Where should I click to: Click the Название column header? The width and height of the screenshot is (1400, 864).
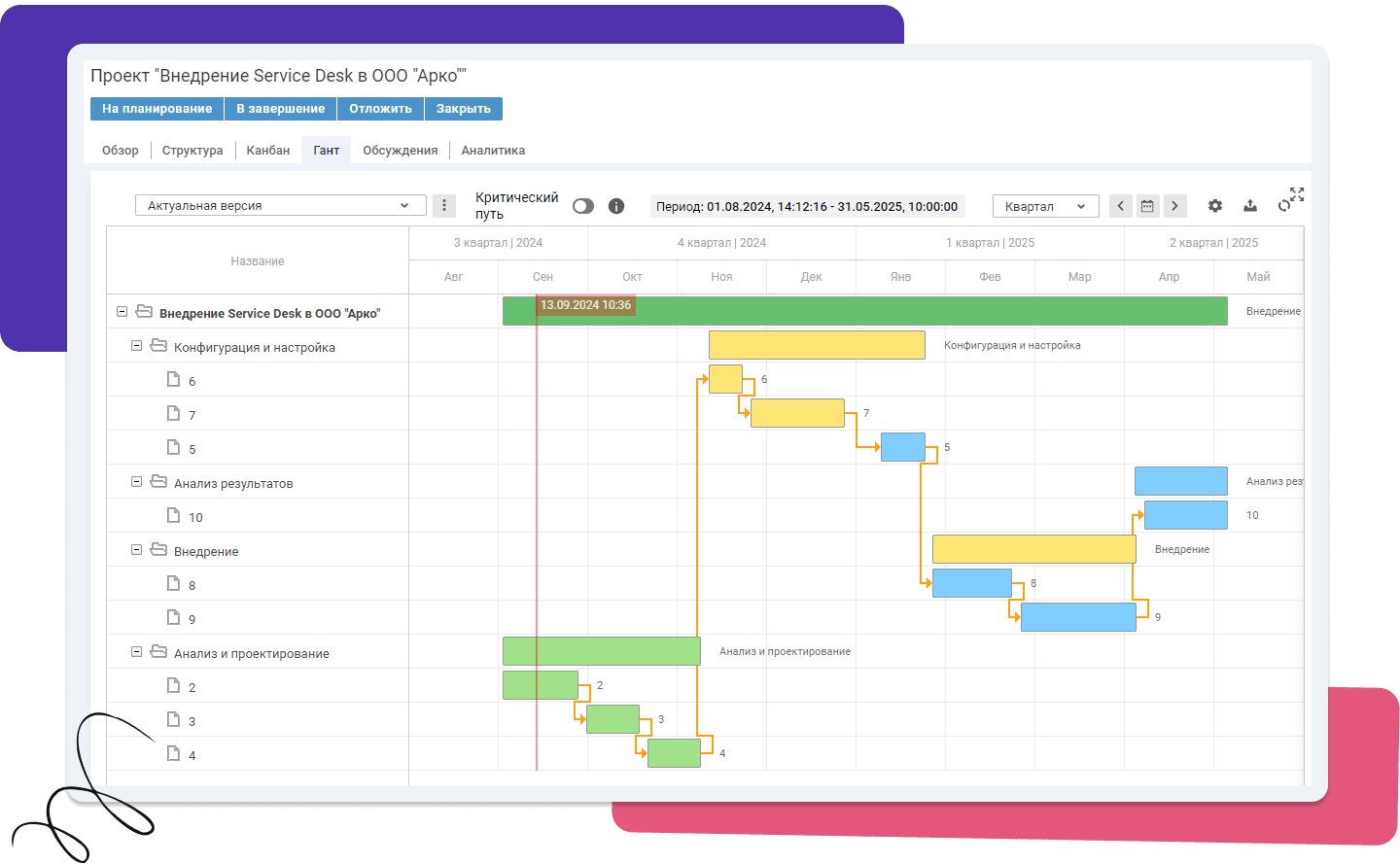tap(258, 260)
